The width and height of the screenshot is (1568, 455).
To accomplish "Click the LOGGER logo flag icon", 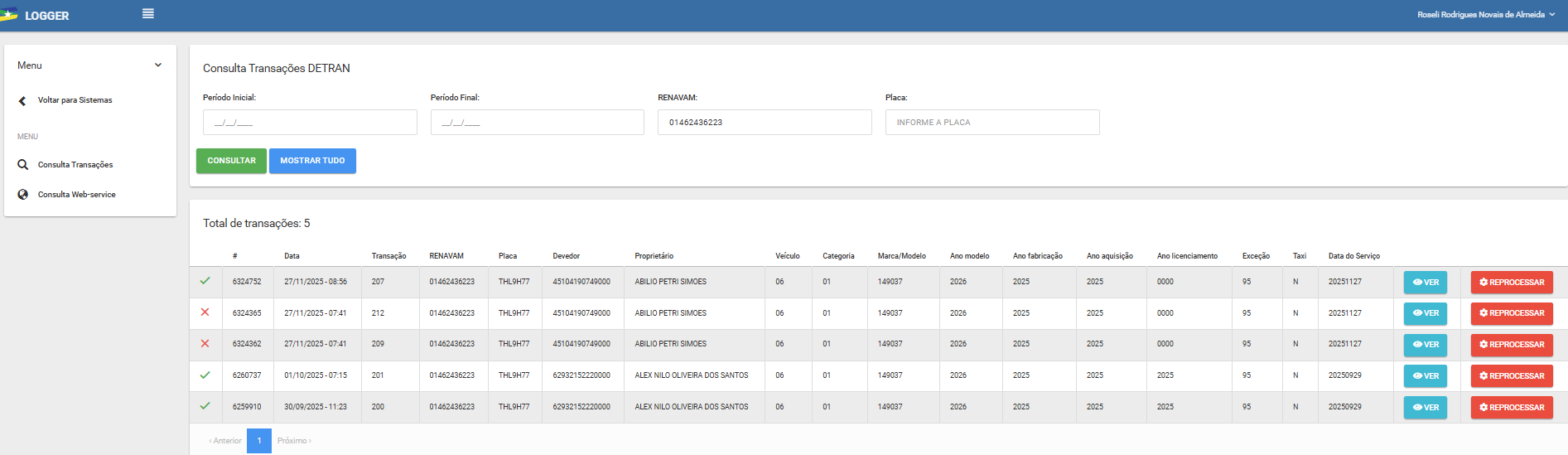I will pos(8,14).
